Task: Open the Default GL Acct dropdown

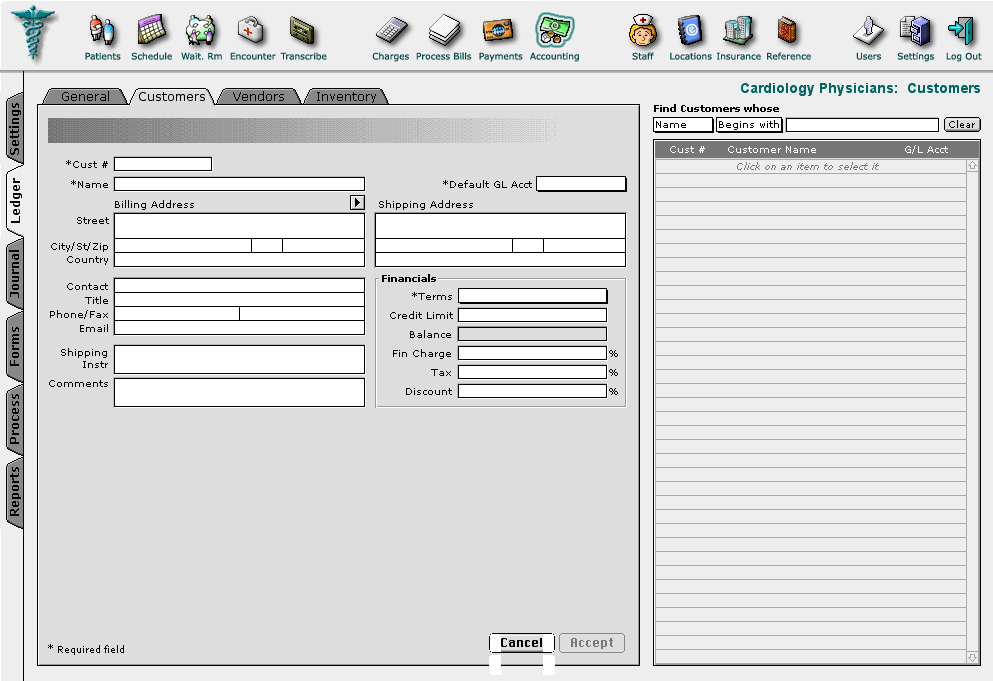Action: click(581, 184)
